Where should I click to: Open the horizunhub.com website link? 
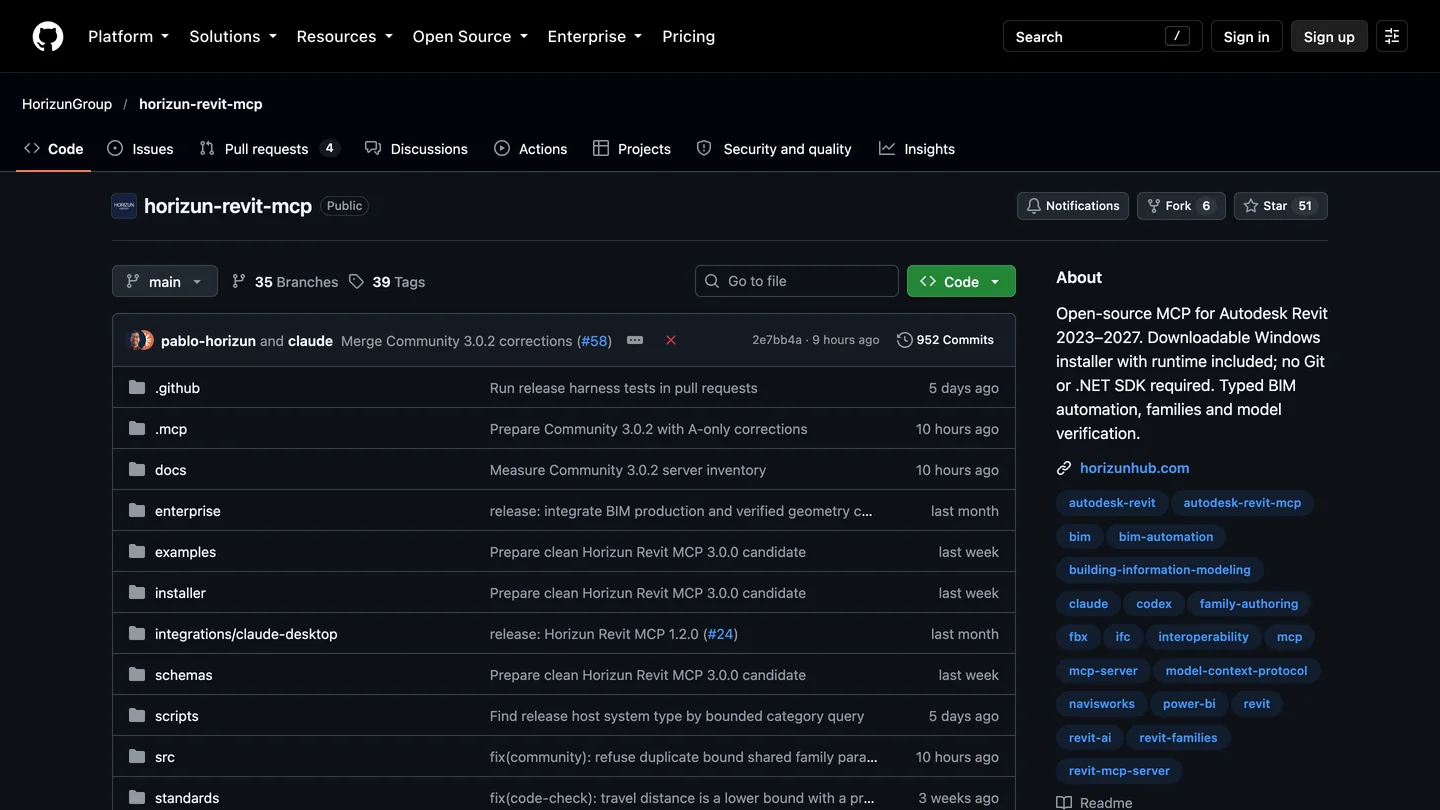click(1135, 468)
